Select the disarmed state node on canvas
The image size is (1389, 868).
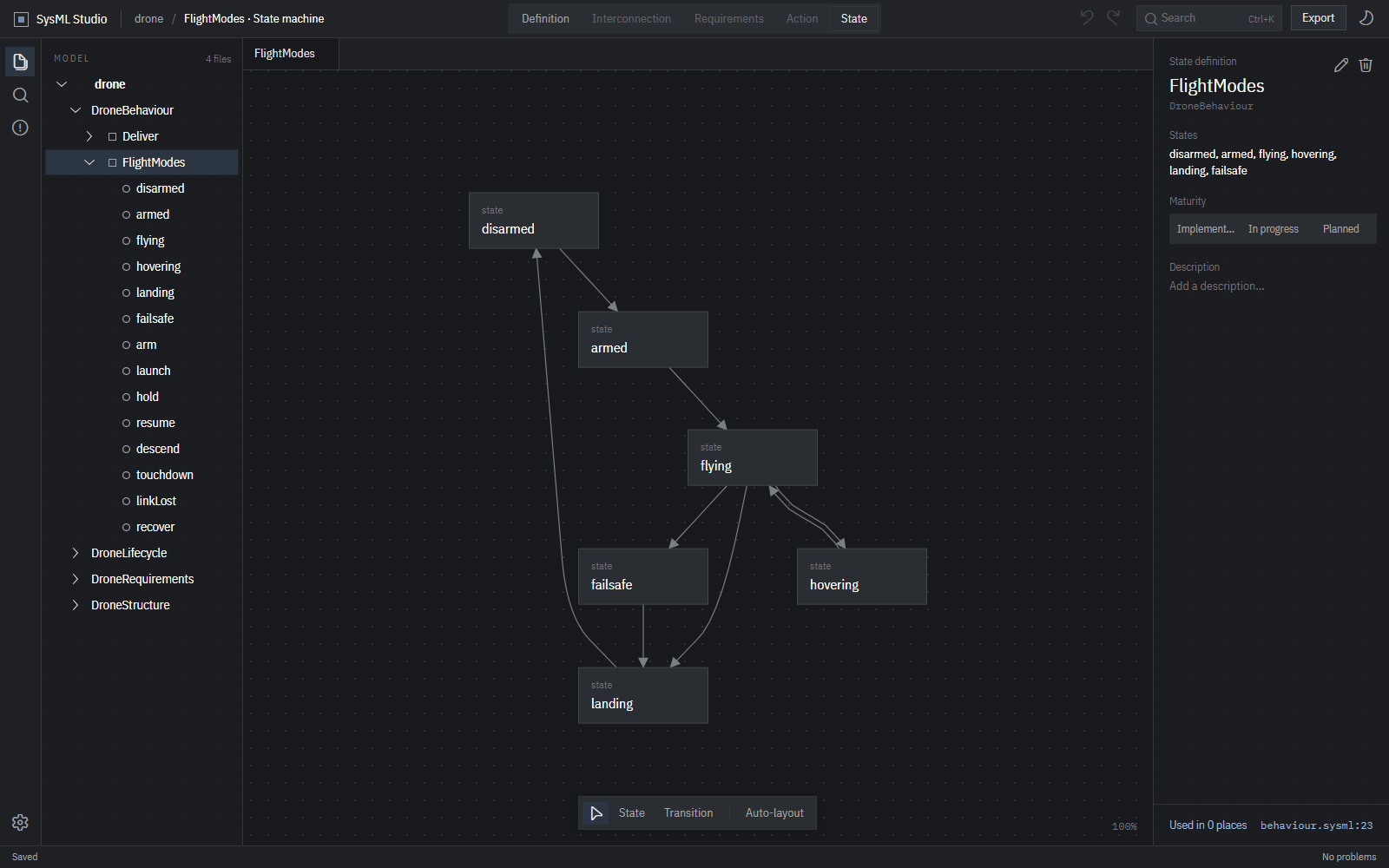pos(534,220)
